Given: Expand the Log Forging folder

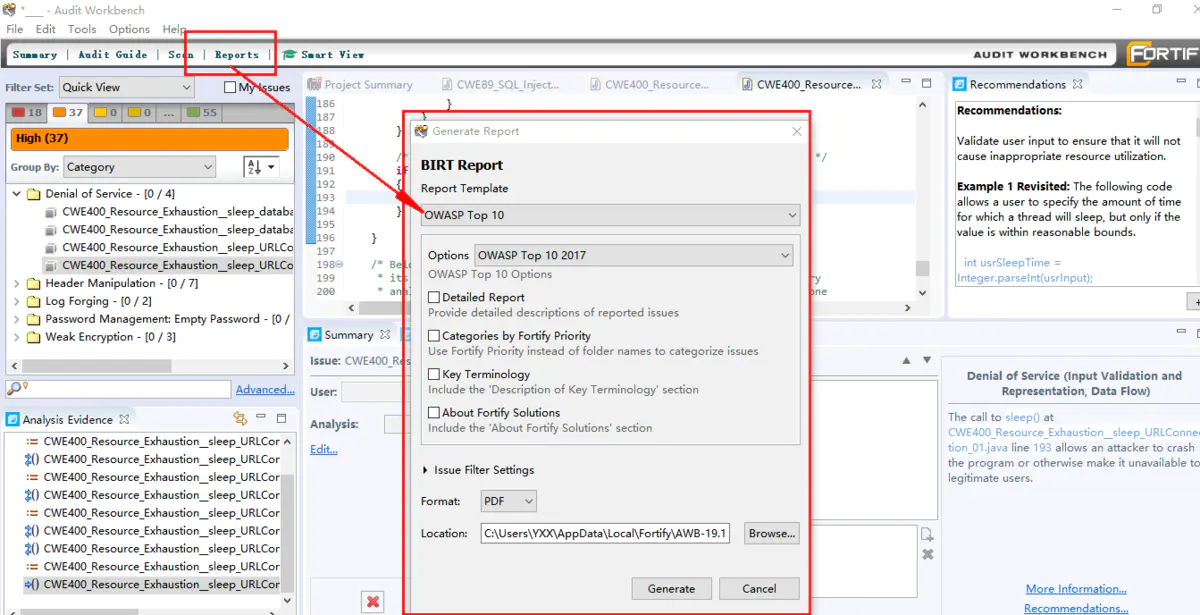Looking at the screenshot, I should click(x=16, y=302).
